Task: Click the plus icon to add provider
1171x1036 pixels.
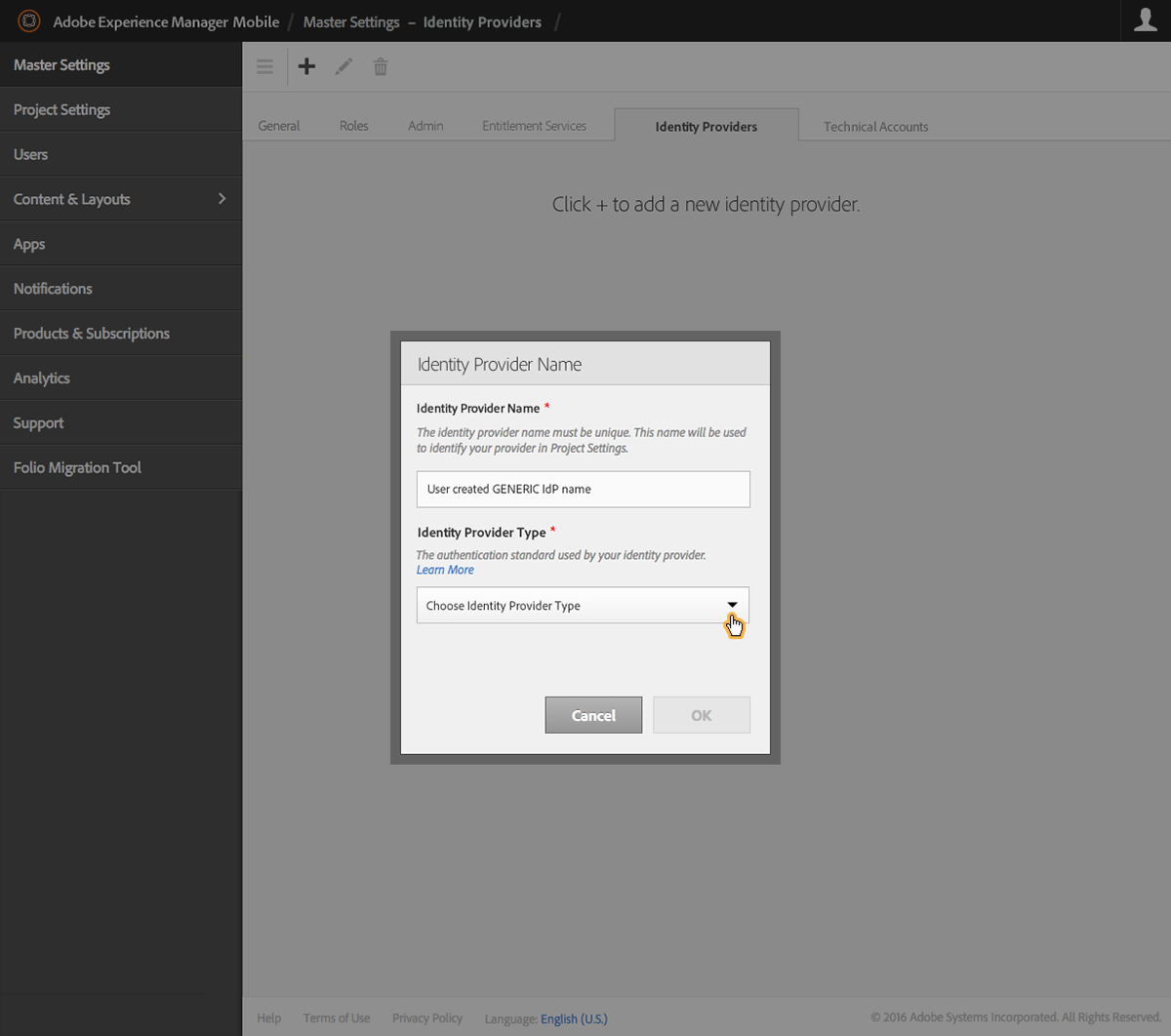Action: 306,66
